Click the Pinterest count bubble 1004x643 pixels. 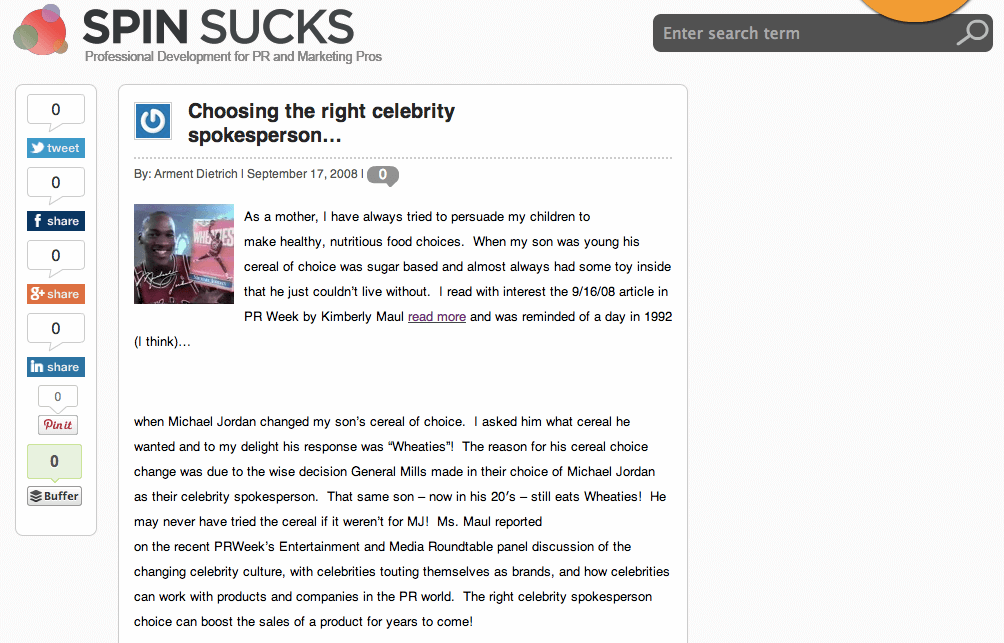click(x=57, y=397)
